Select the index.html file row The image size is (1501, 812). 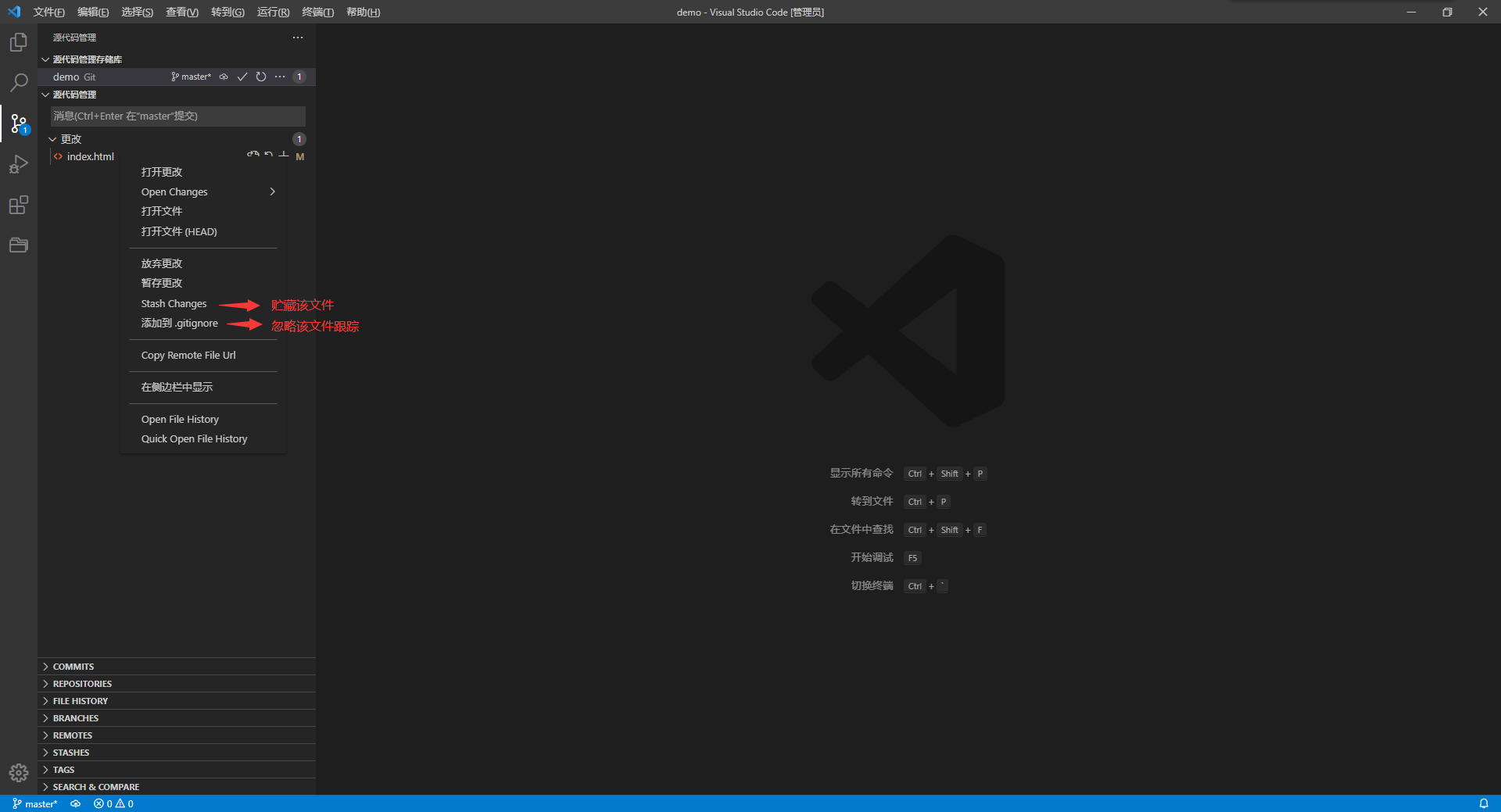(177, 156)
